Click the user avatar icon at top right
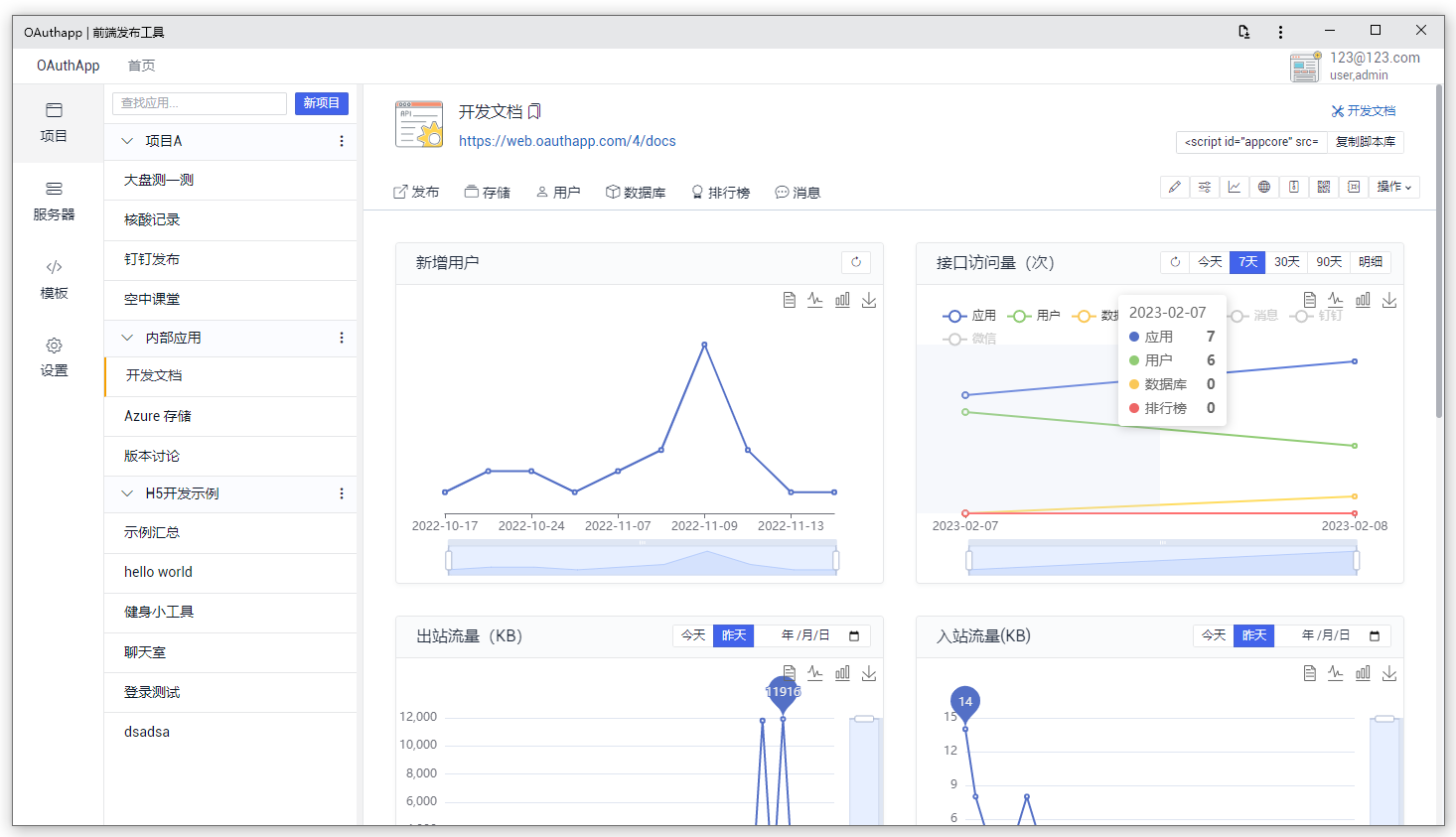1456x837 pixels. tap(1305, 67)
